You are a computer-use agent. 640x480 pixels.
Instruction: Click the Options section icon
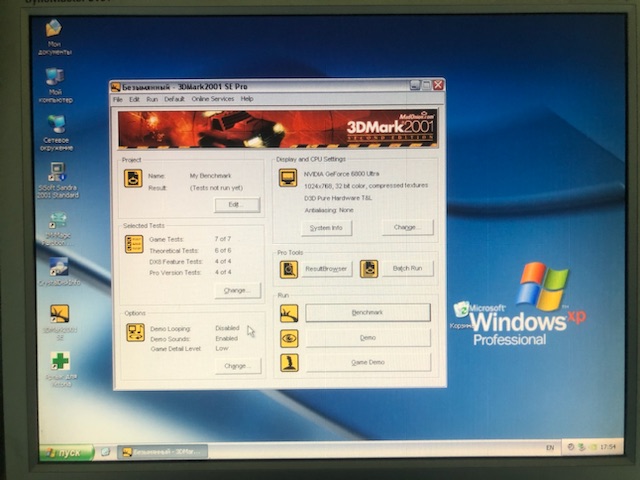coord(135,332)
